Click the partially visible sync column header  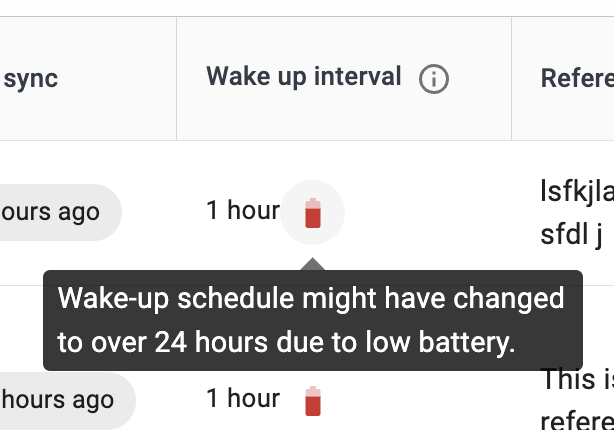coord(30,79)
